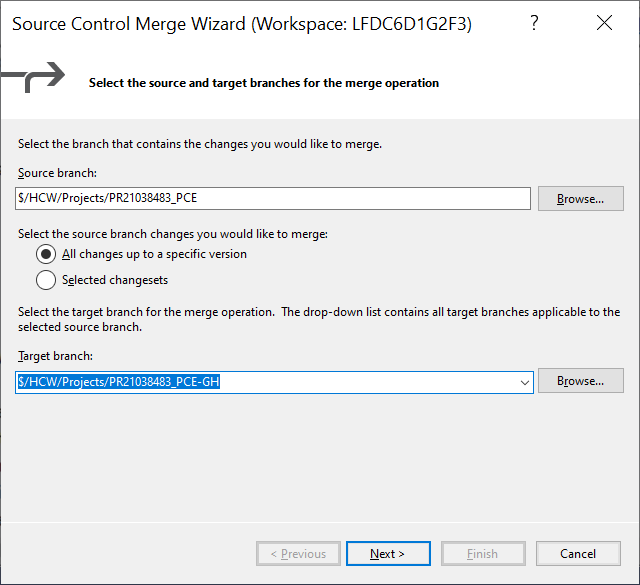Expand the Target branch dropdown arrow
The image size is (640, 585).
pos(524,383)
